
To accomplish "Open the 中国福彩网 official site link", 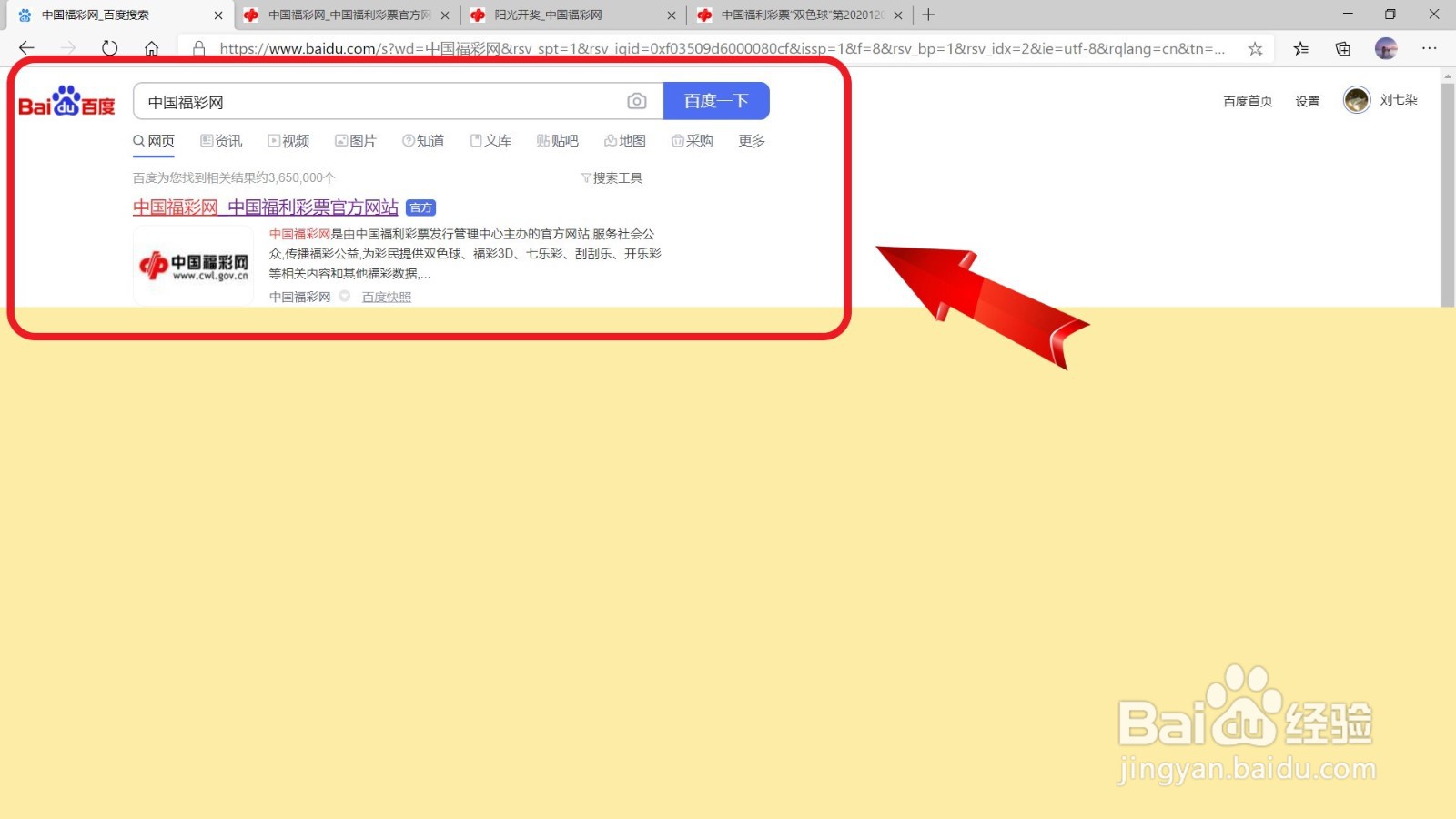I will 265,207.
